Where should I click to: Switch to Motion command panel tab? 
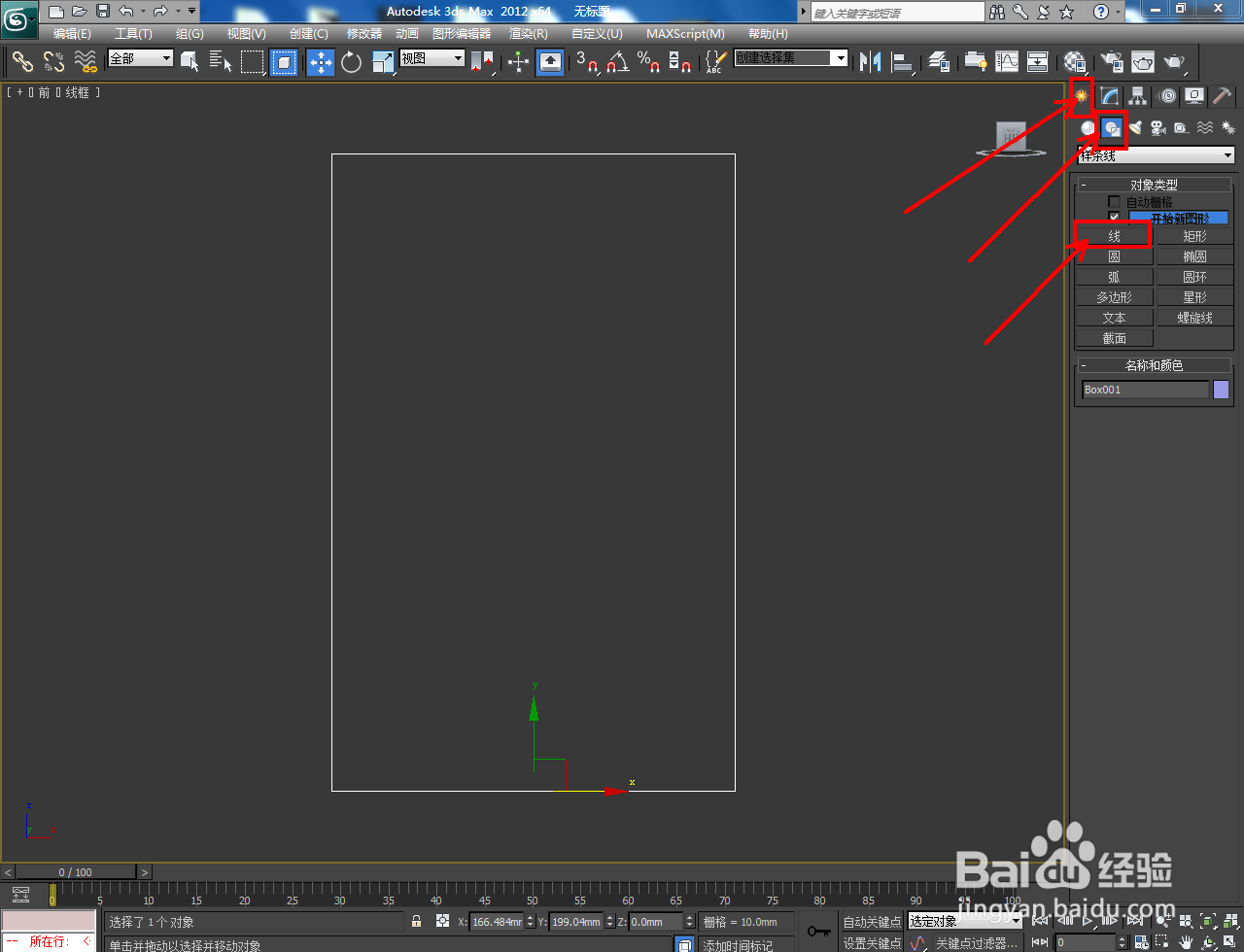[x=1167, y=96]
